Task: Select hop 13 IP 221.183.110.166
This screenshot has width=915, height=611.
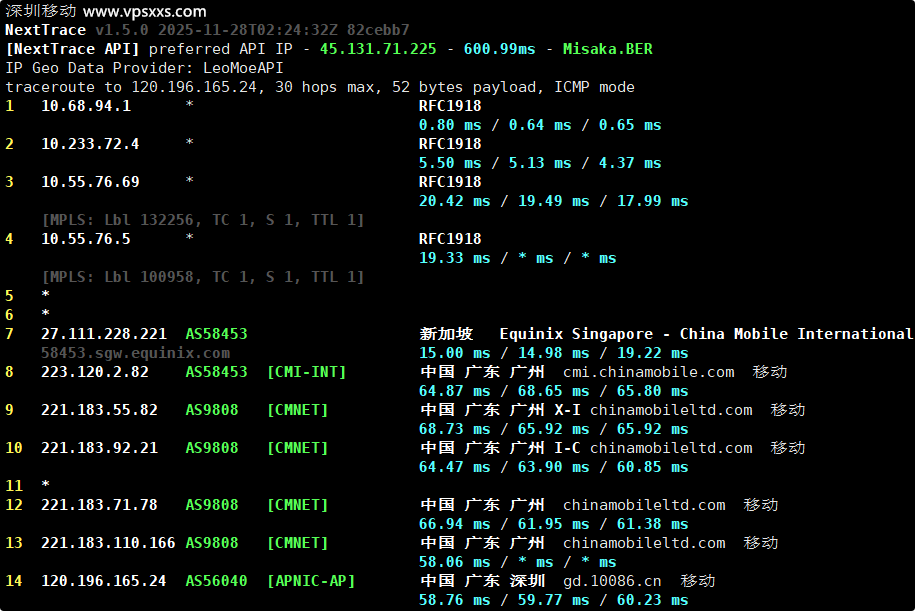Action: 108,543
